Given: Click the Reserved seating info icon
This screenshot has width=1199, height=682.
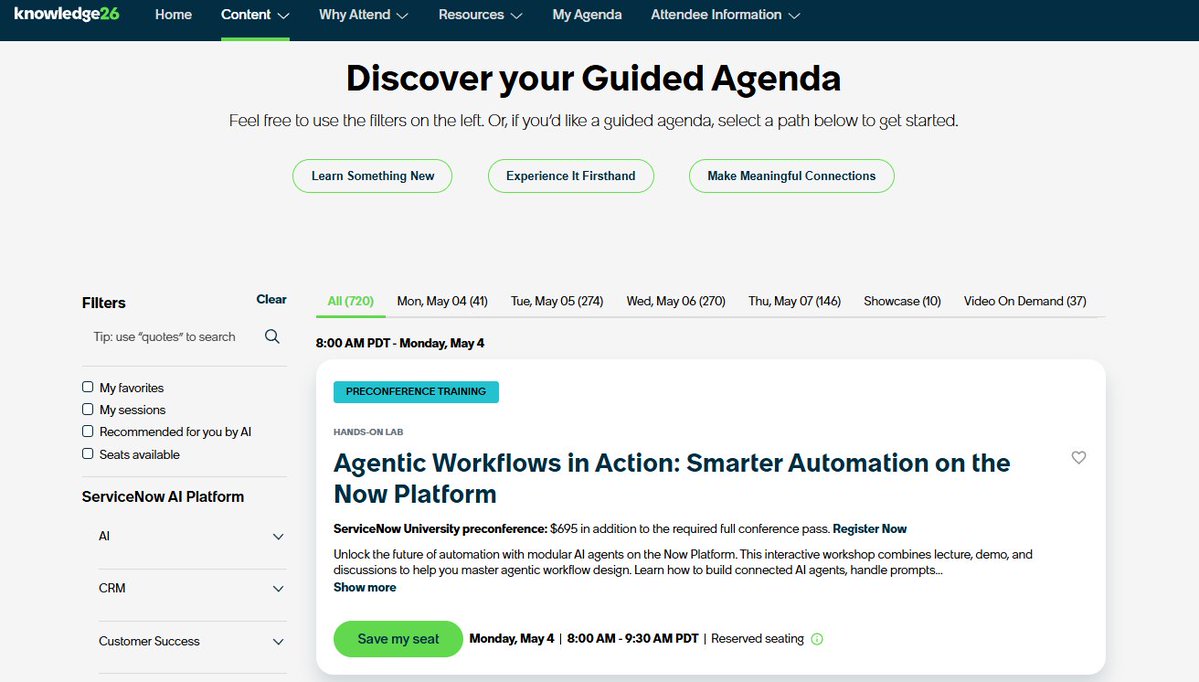Looking at the screenshot, I should [x=817, y=639].
